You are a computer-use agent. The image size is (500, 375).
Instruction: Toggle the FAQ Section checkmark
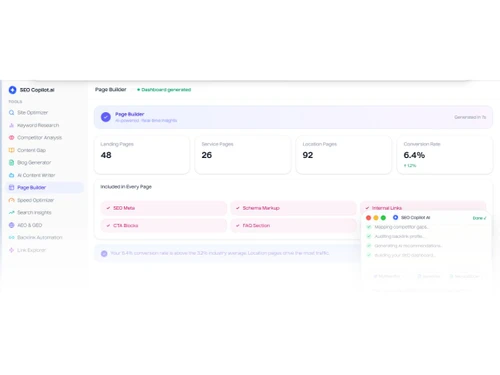(x=238, y=226)
